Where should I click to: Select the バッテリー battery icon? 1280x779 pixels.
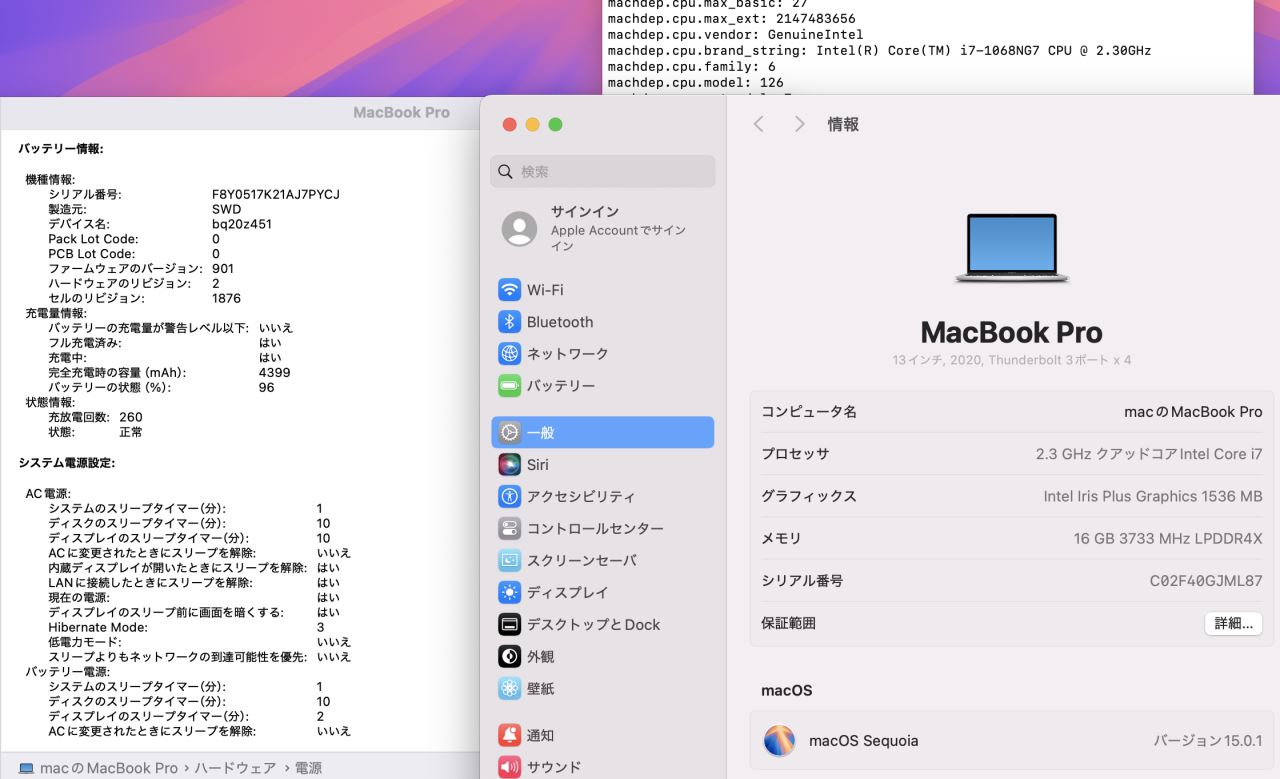coord(510,386)
